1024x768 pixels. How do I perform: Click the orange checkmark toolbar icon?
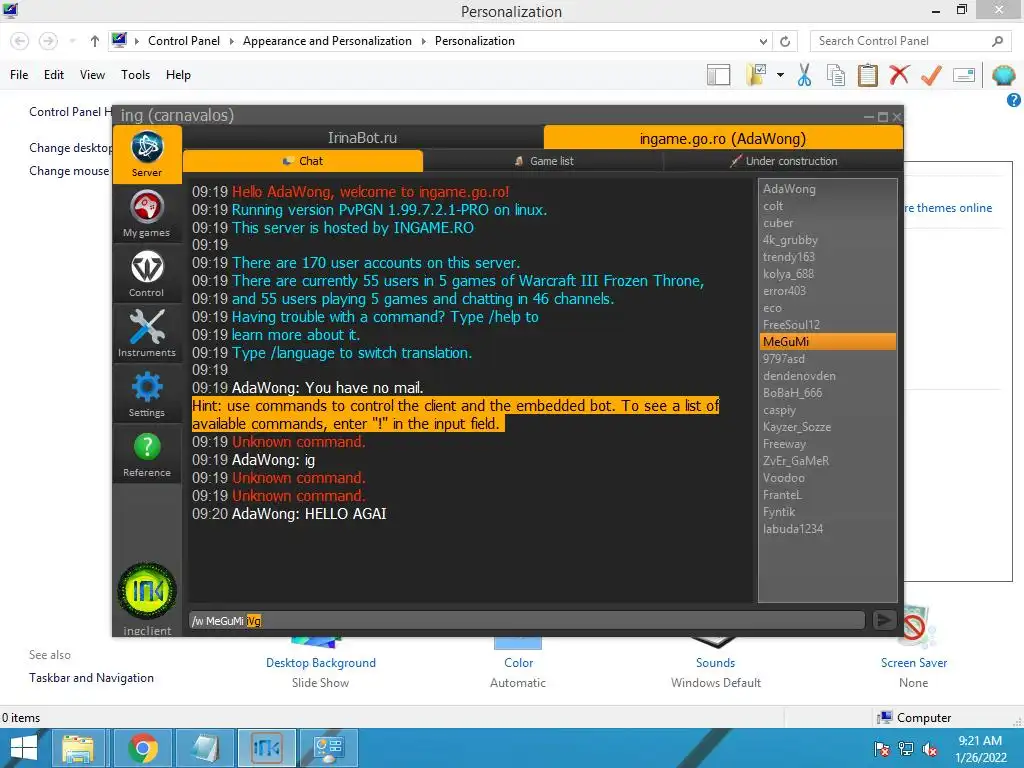931,75
